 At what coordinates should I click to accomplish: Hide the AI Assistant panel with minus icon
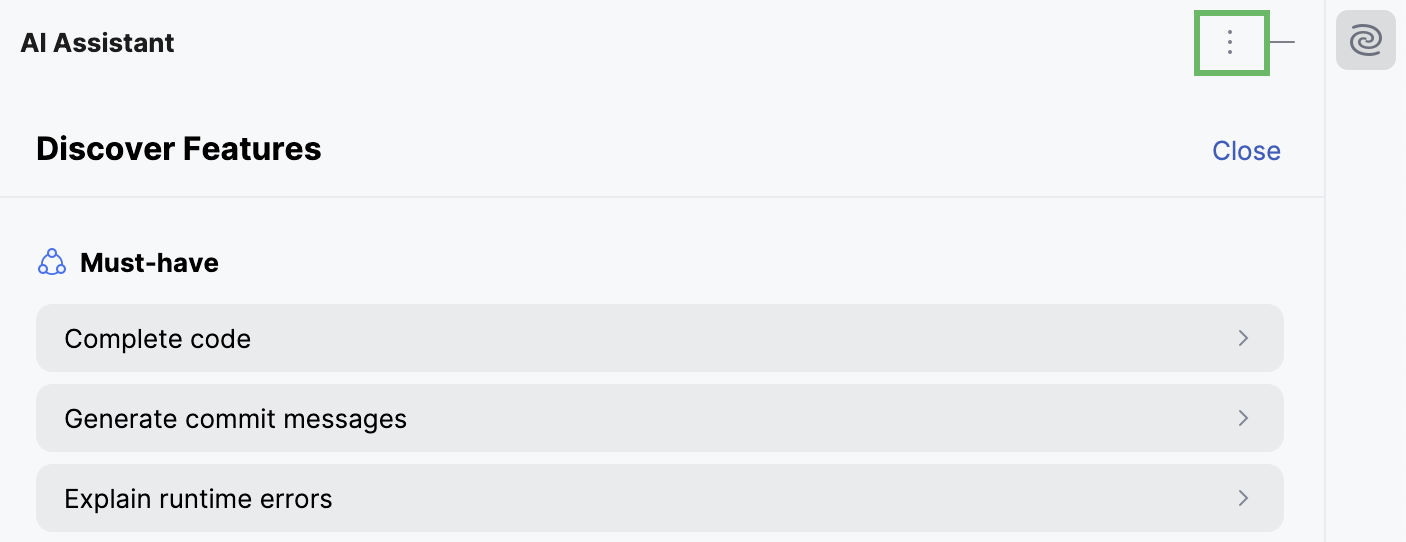pyautogui.click(x=1282, y=42)
